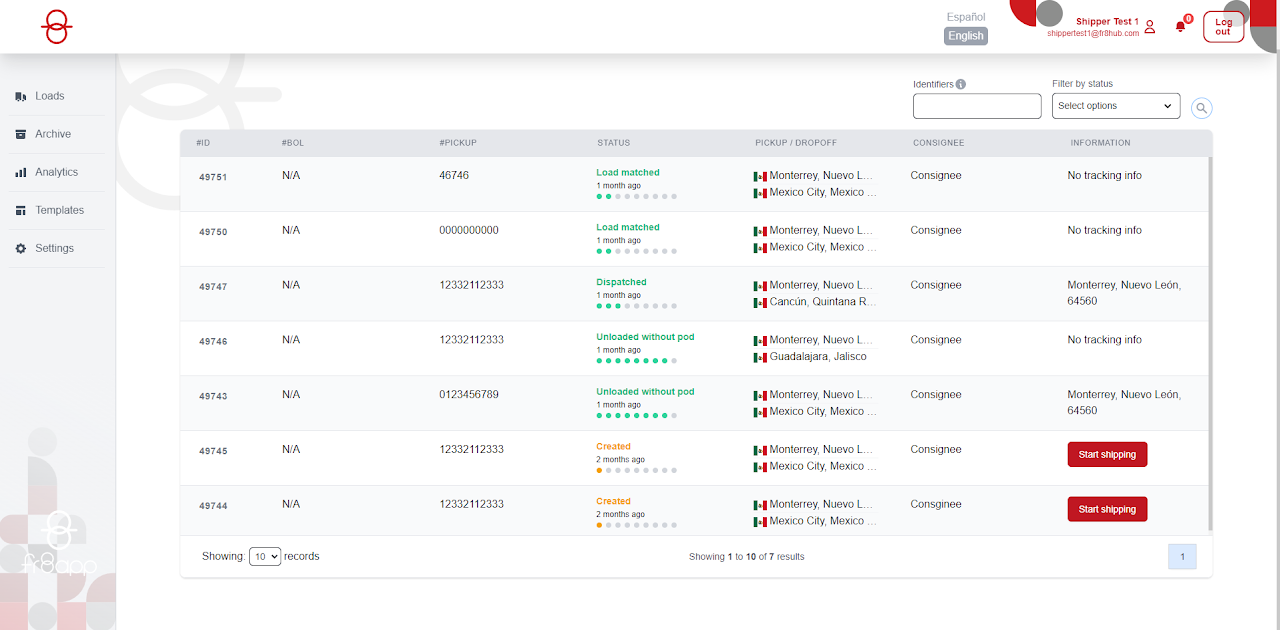Open the Analytics menu item

coord(58,172)
